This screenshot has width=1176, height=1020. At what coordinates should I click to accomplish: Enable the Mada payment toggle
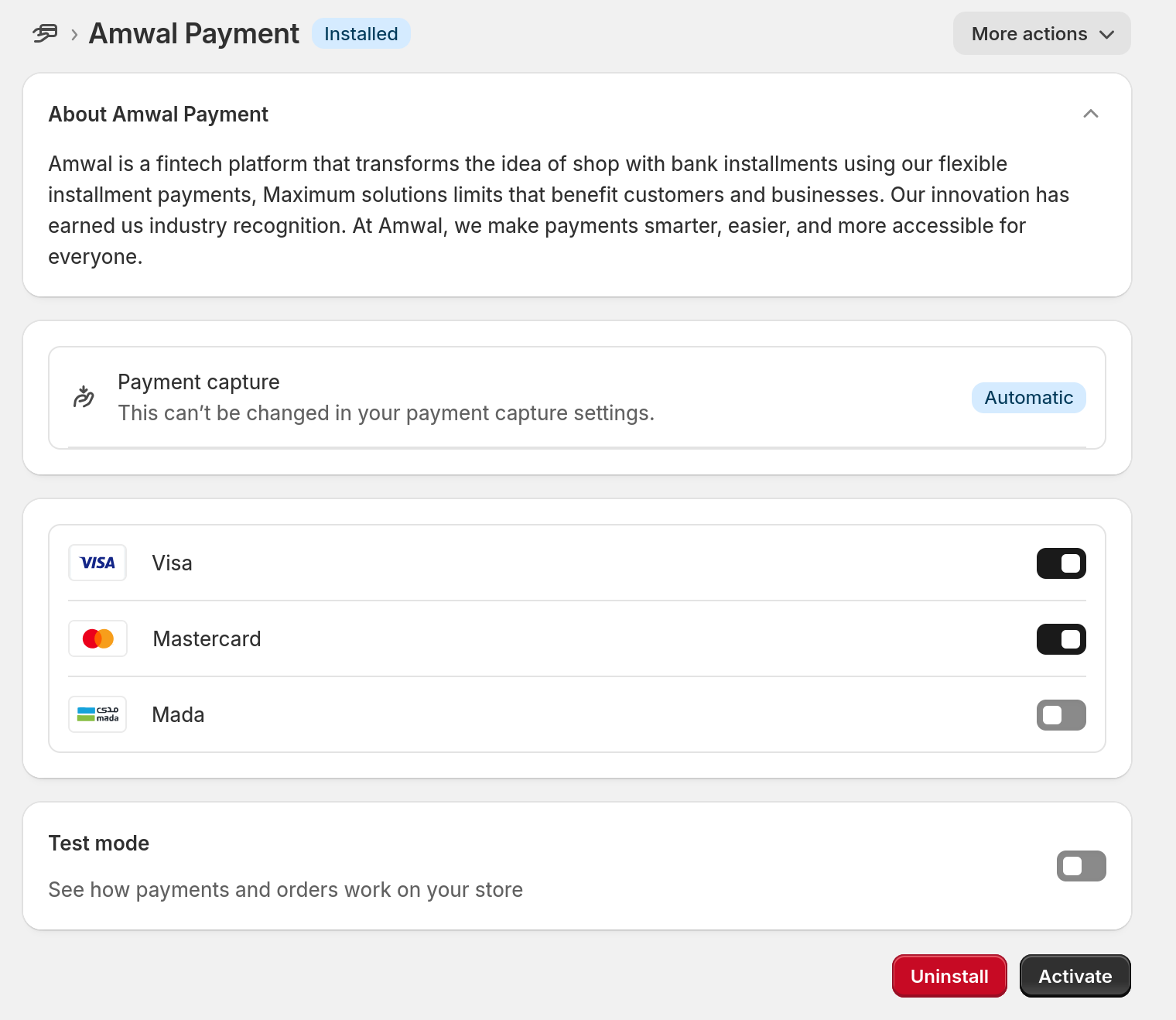coord(1061,715)
